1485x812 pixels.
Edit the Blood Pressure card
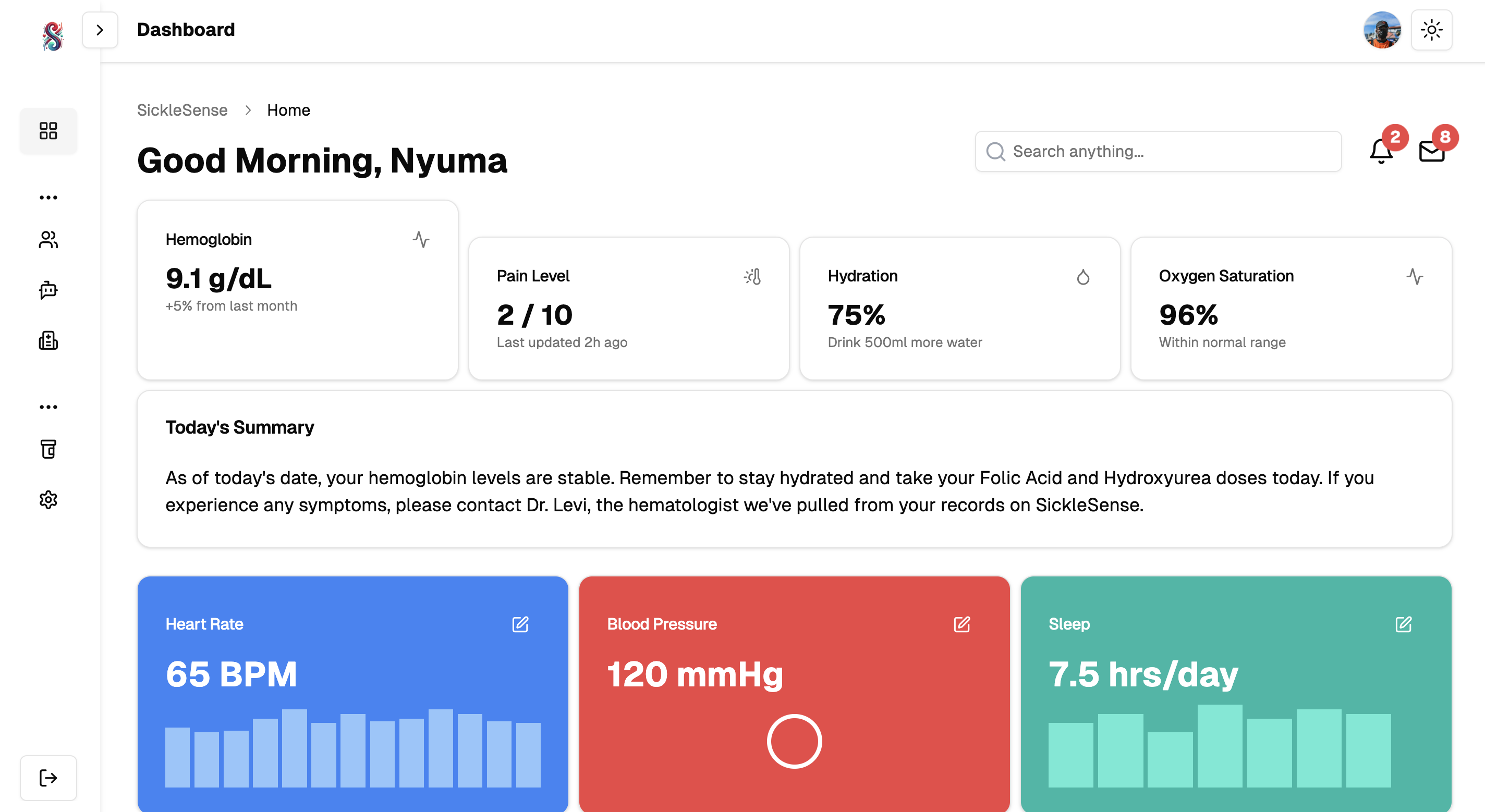[961, 624]
